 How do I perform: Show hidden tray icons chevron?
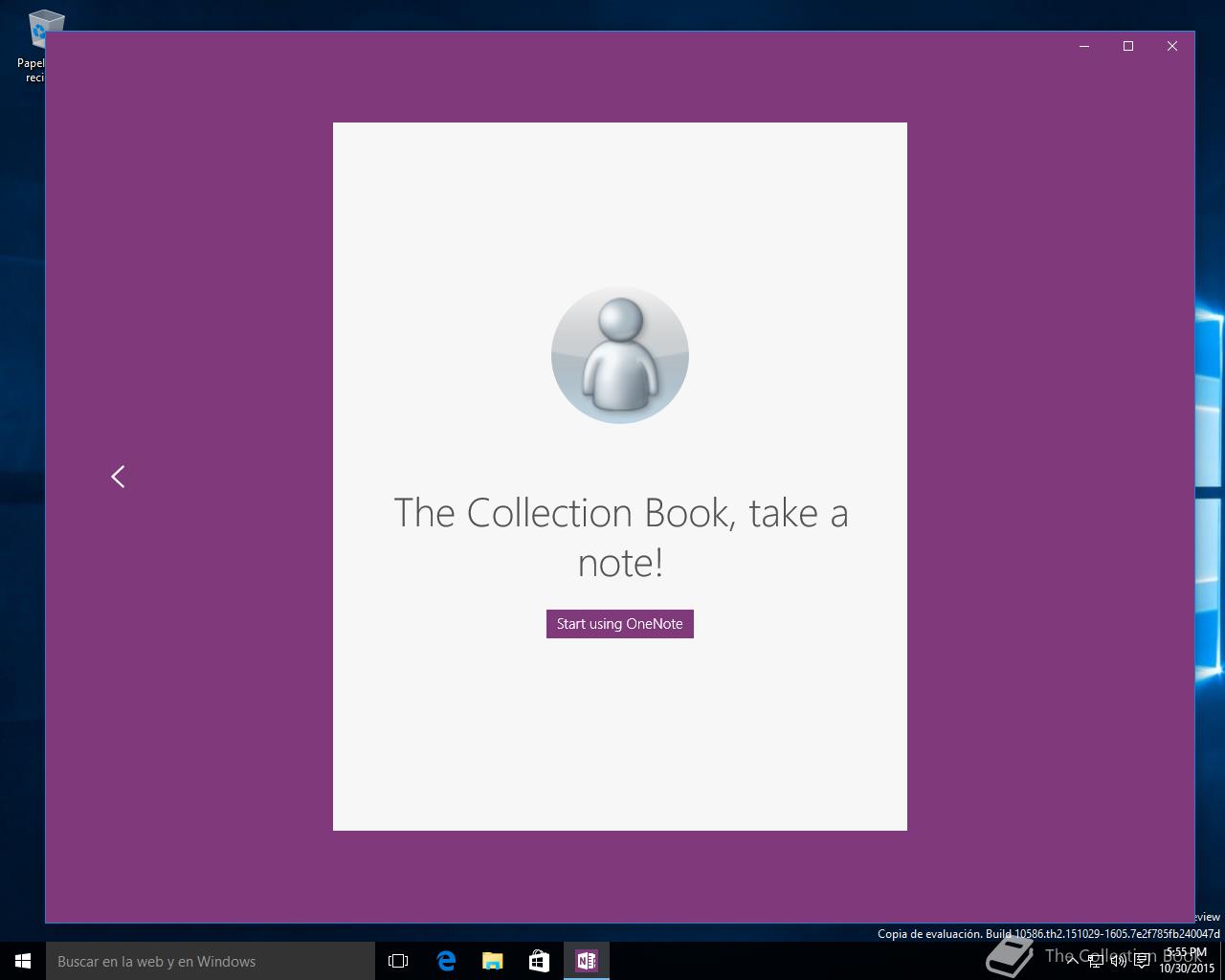1072,961
